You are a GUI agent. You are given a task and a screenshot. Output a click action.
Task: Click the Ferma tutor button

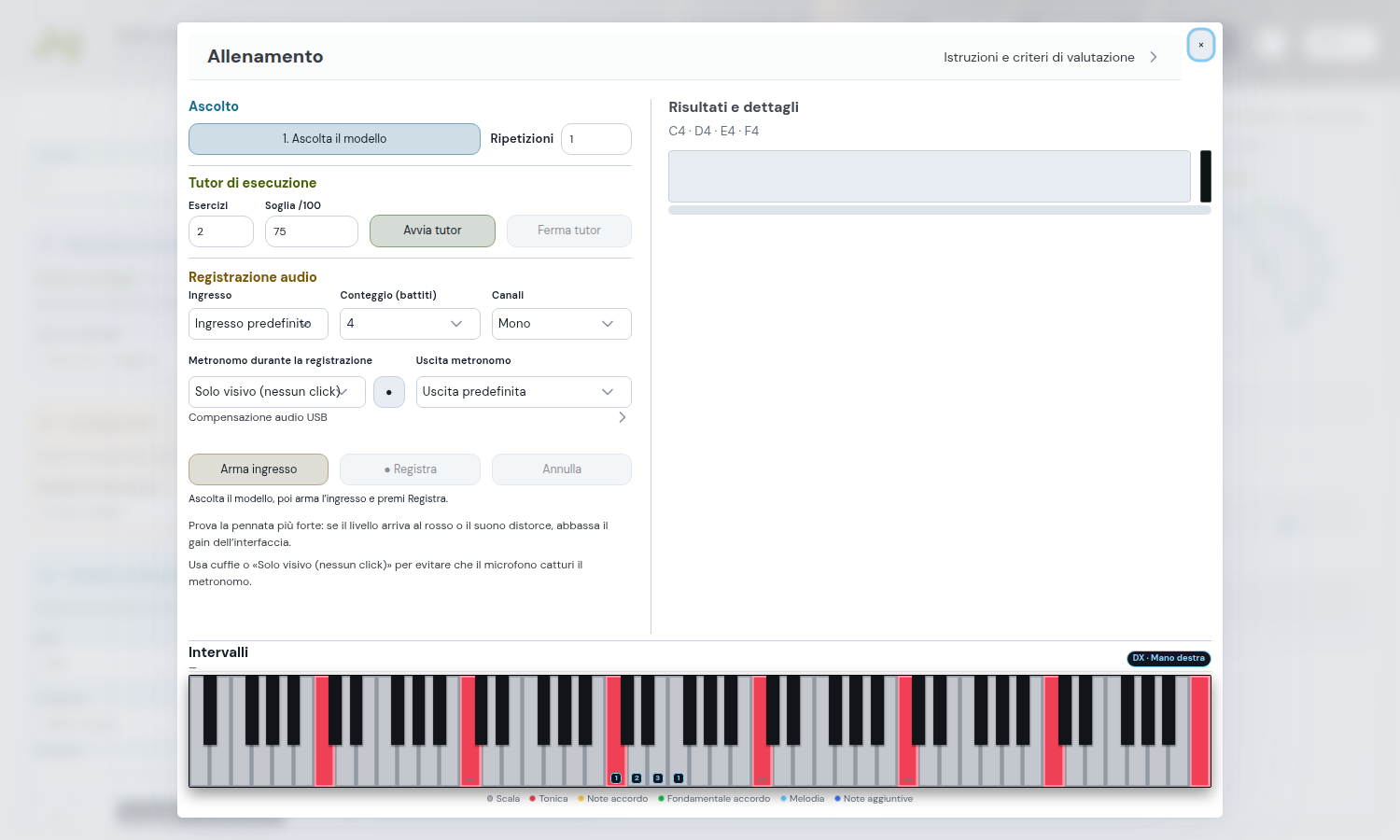tap(569, 231)
